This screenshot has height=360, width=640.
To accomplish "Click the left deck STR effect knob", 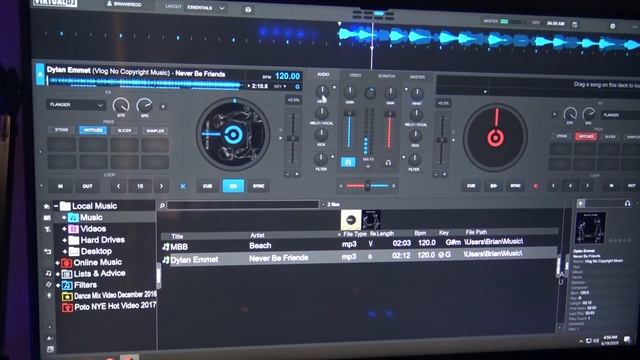I will tap(121, 106).
